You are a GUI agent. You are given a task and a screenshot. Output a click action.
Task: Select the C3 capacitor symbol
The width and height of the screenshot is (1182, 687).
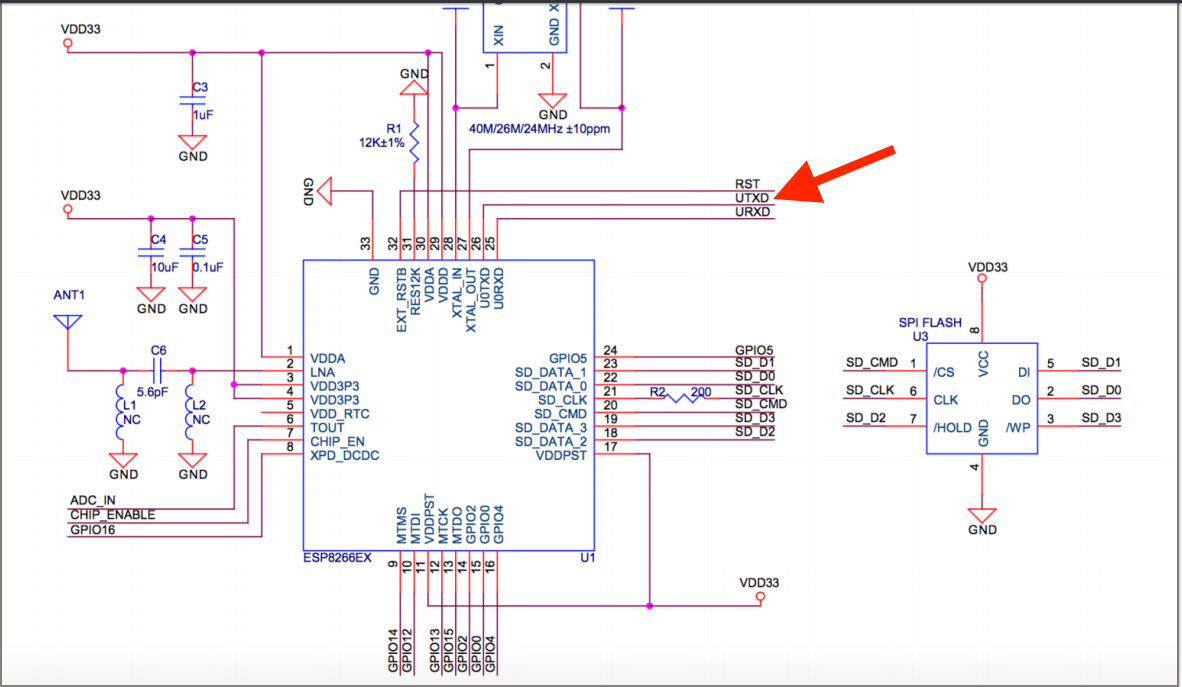point(192,101)
